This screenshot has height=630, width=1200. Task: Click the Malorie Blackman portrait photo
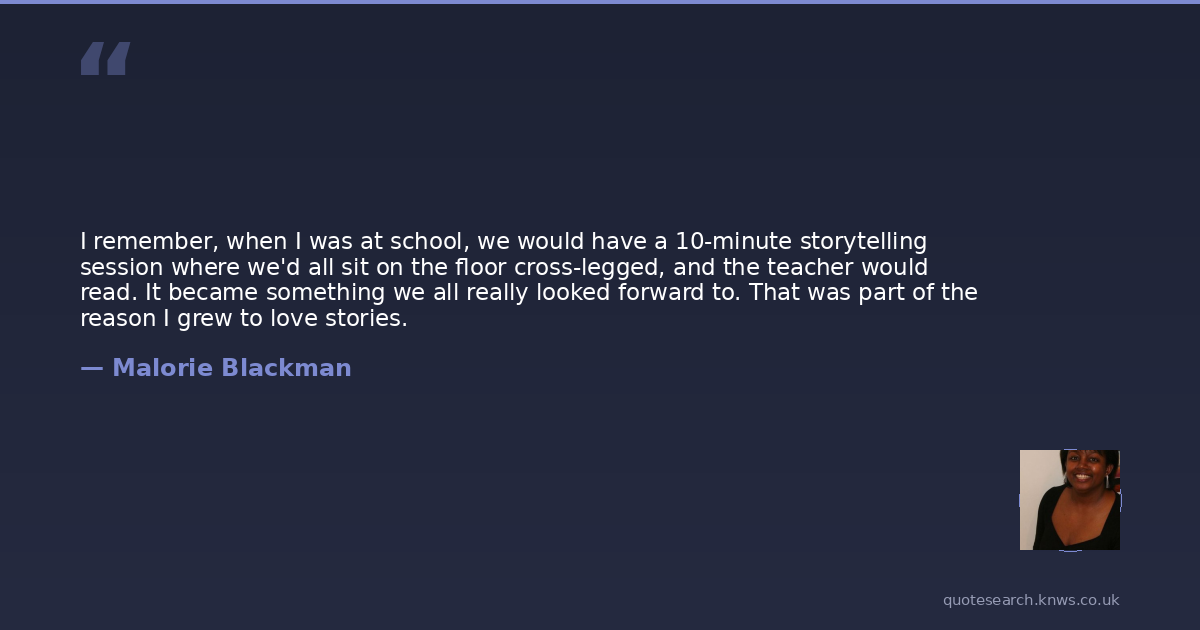click(1069, 500)
